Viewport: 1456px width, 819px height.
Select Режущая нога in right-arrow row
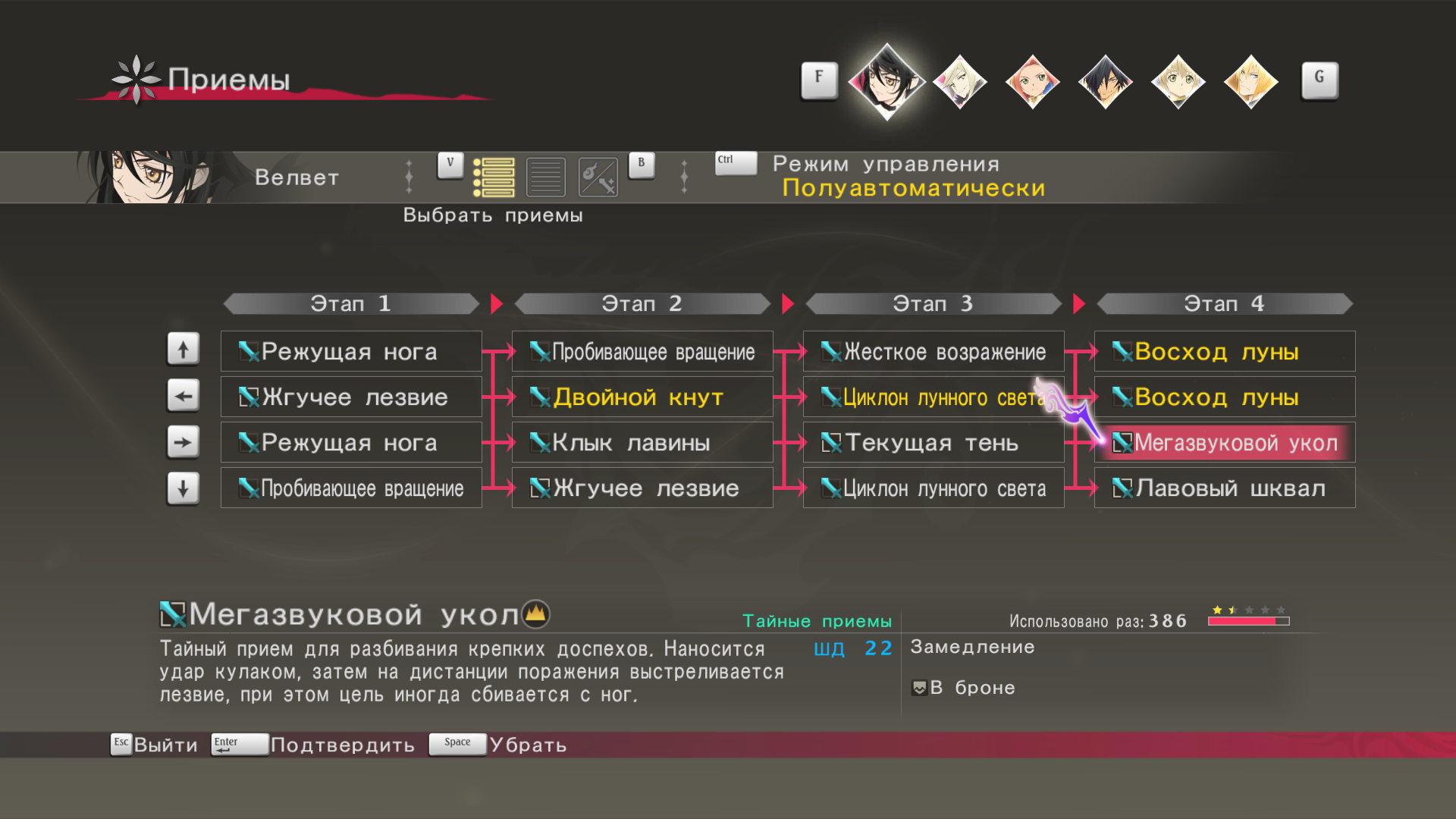[x=351, y=442]
